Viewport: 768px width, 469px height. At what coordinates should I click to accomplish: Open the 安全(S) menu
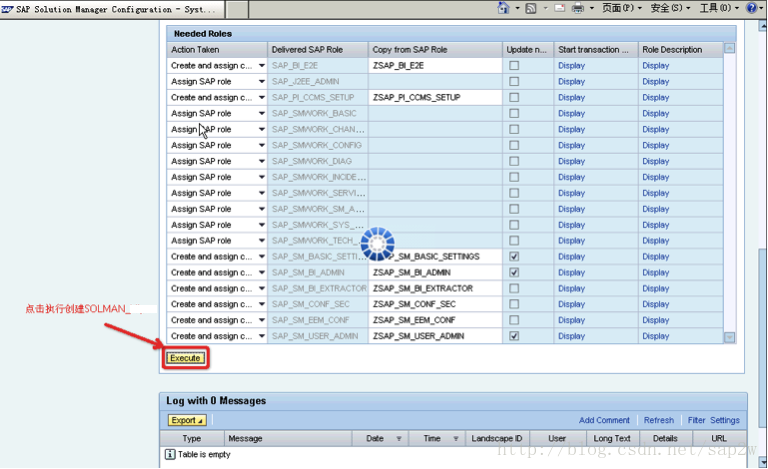tap(670, 8)
